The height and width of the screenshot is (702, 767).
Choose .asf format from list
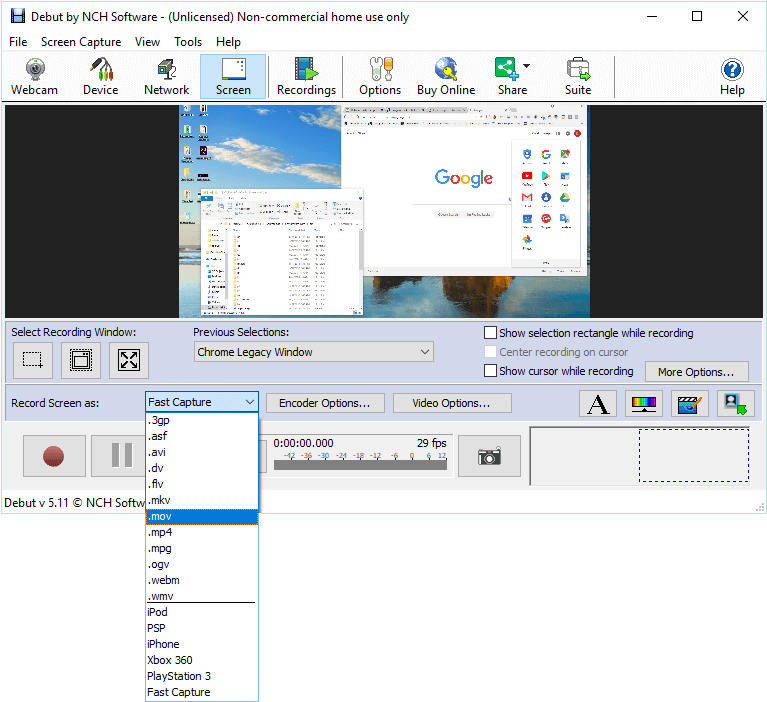(x=202, y=436)
